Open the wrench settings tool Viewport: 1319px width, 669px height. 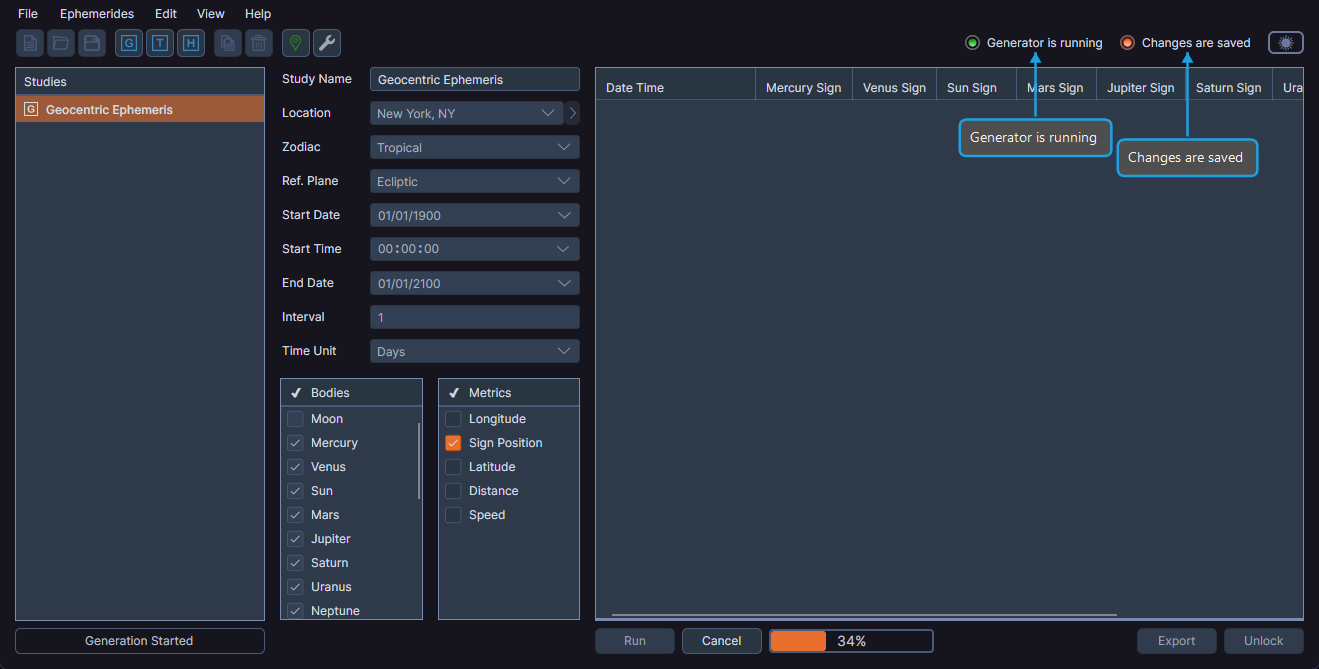point(326,43)
